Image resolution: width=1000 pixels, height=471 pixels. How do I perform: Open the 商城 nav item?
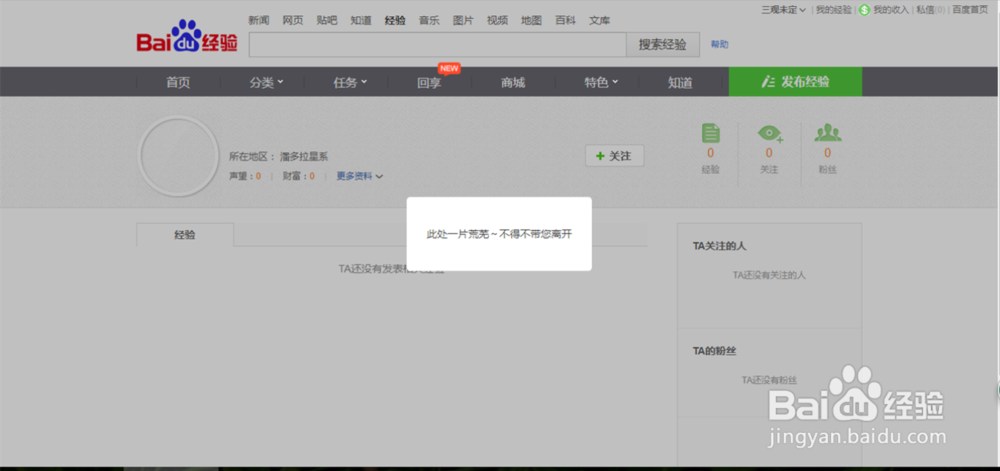point(513,82)
